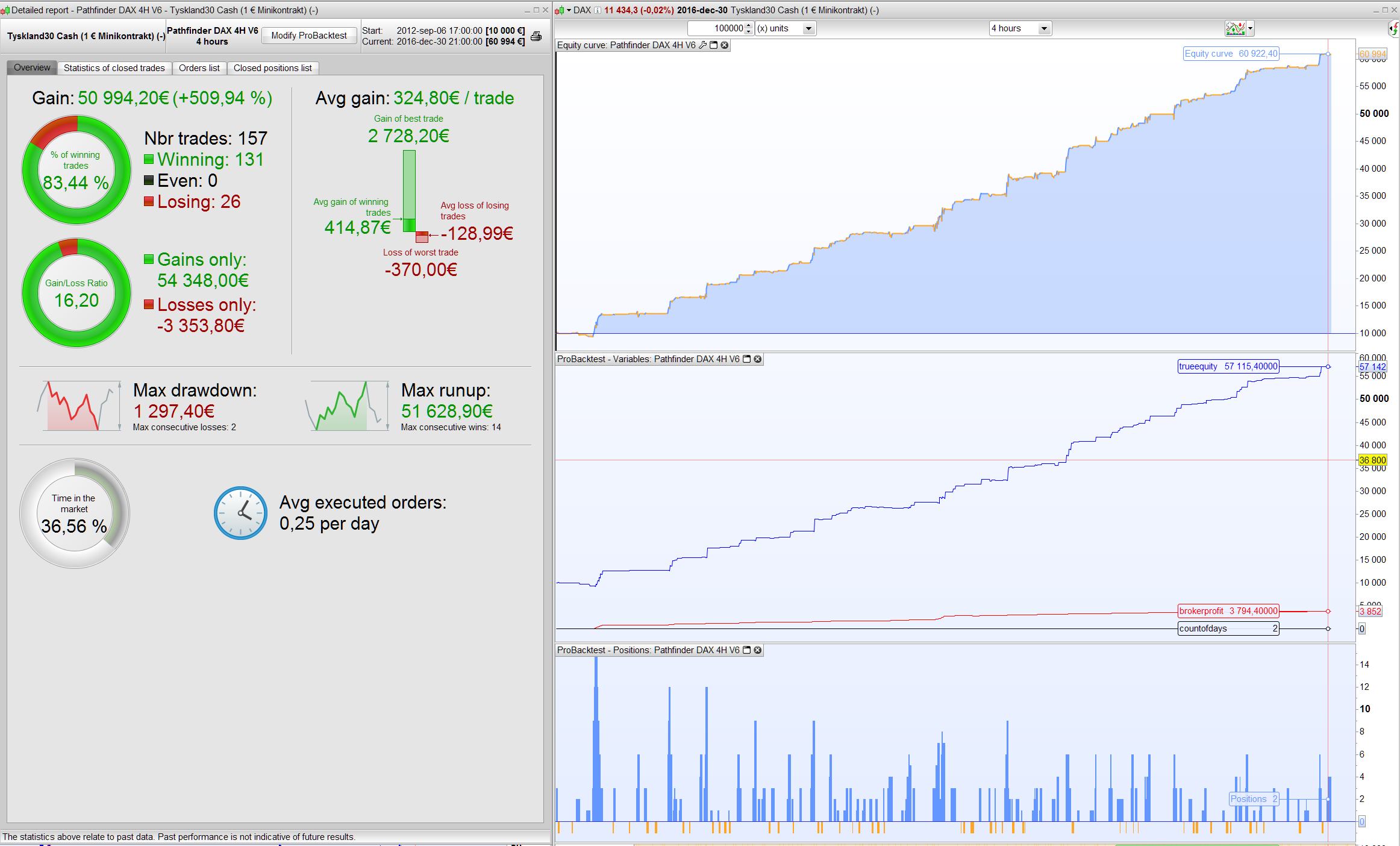The width and height of the screenshot is (1400, 846).
Task: Close the ProBacktest Positions panel
Action: (758, 650)
